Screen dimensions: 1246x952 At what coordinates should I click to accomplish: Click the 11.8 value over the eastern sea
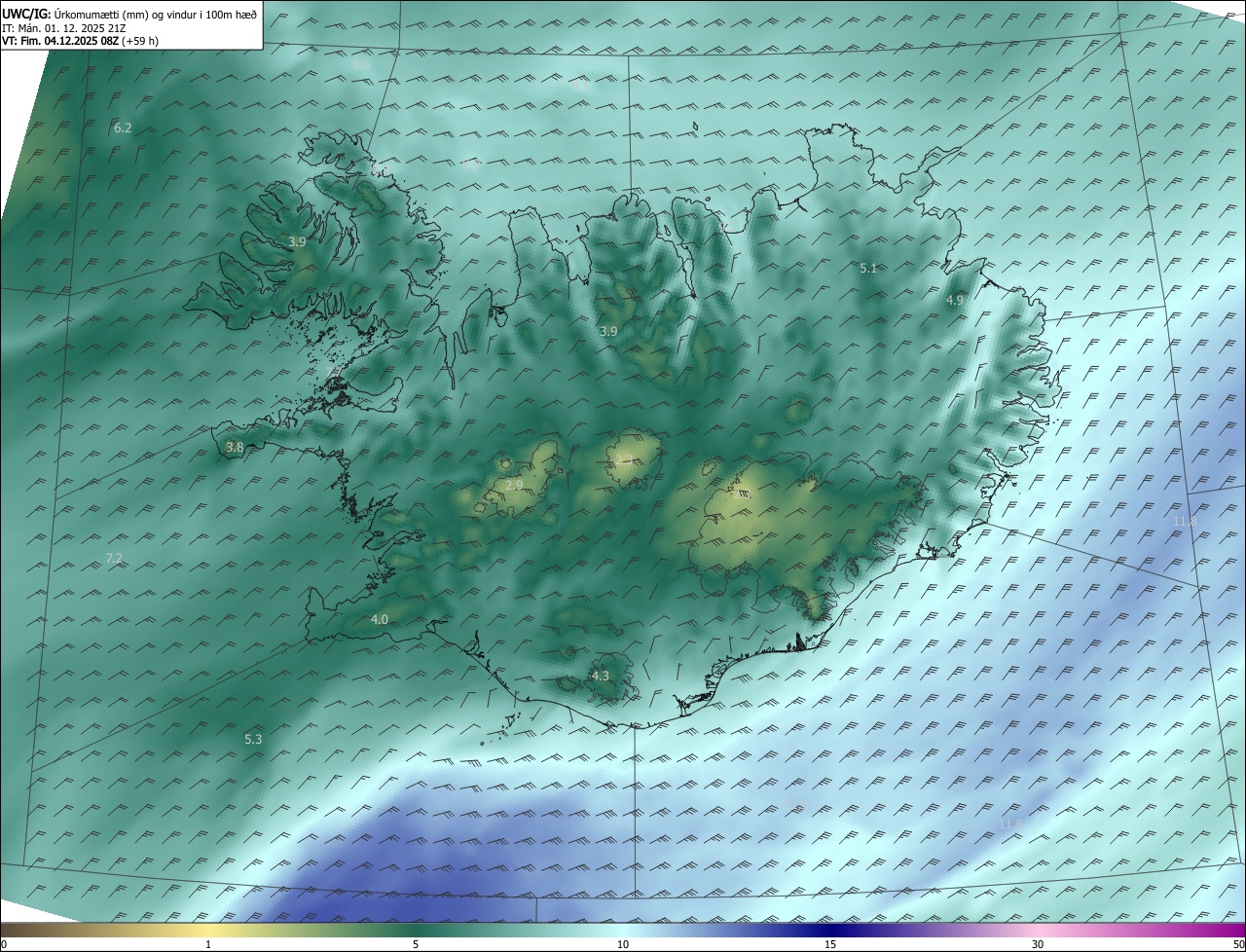1185,522
